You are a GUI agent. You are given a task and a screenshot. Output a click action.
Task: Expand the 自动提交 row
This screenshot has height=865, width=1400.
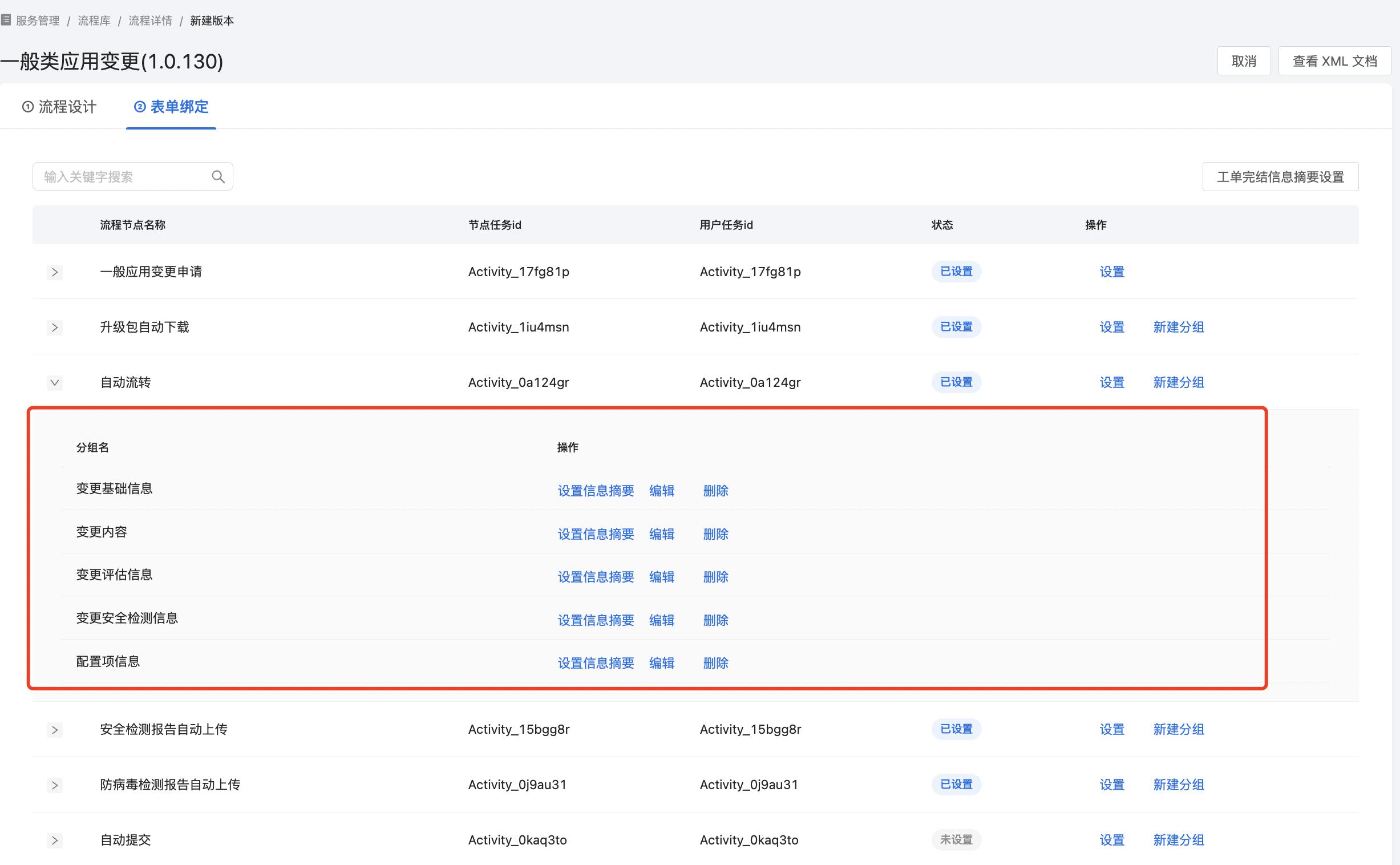pyautogui.click(x=55, y=840)
